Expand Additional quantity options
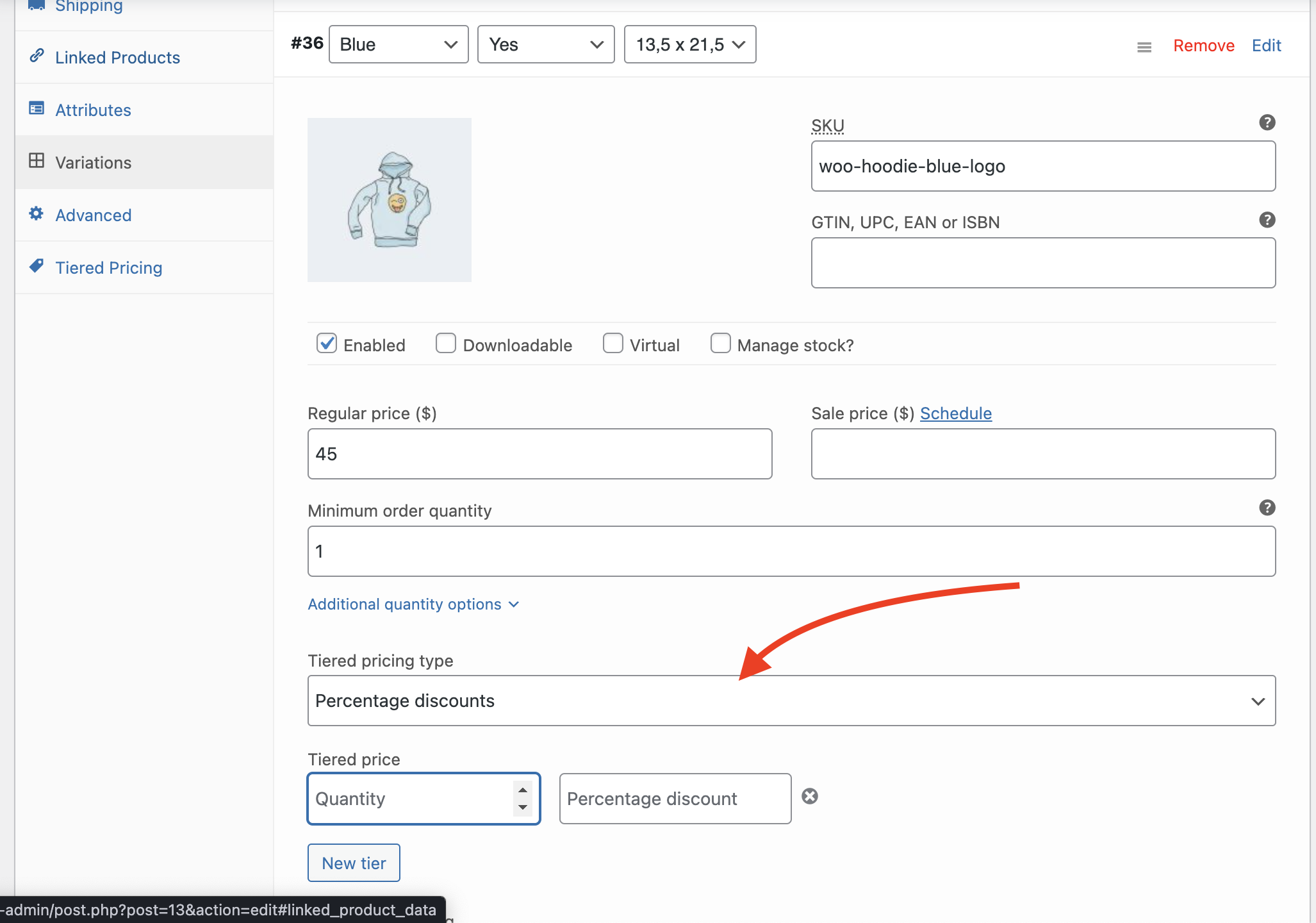 pyautogui.click(x=413, y=604)
